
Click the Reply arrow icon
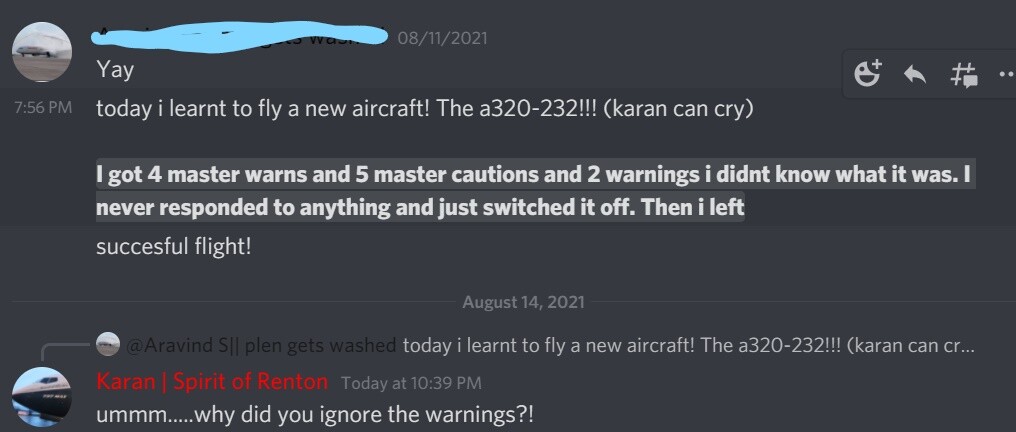click(x=915, y=74)
